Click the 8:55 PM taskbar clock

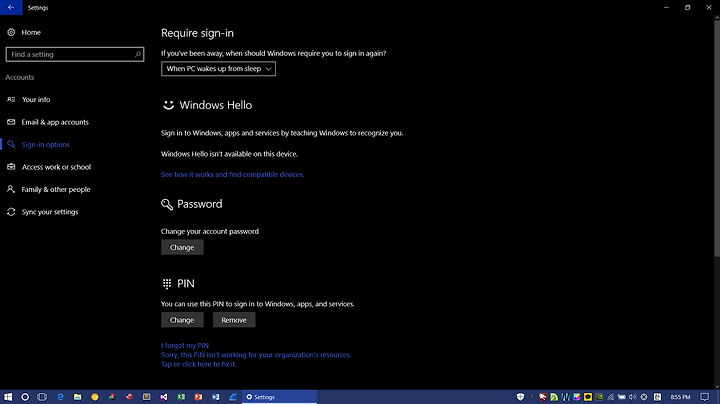[x=680, y=397]
